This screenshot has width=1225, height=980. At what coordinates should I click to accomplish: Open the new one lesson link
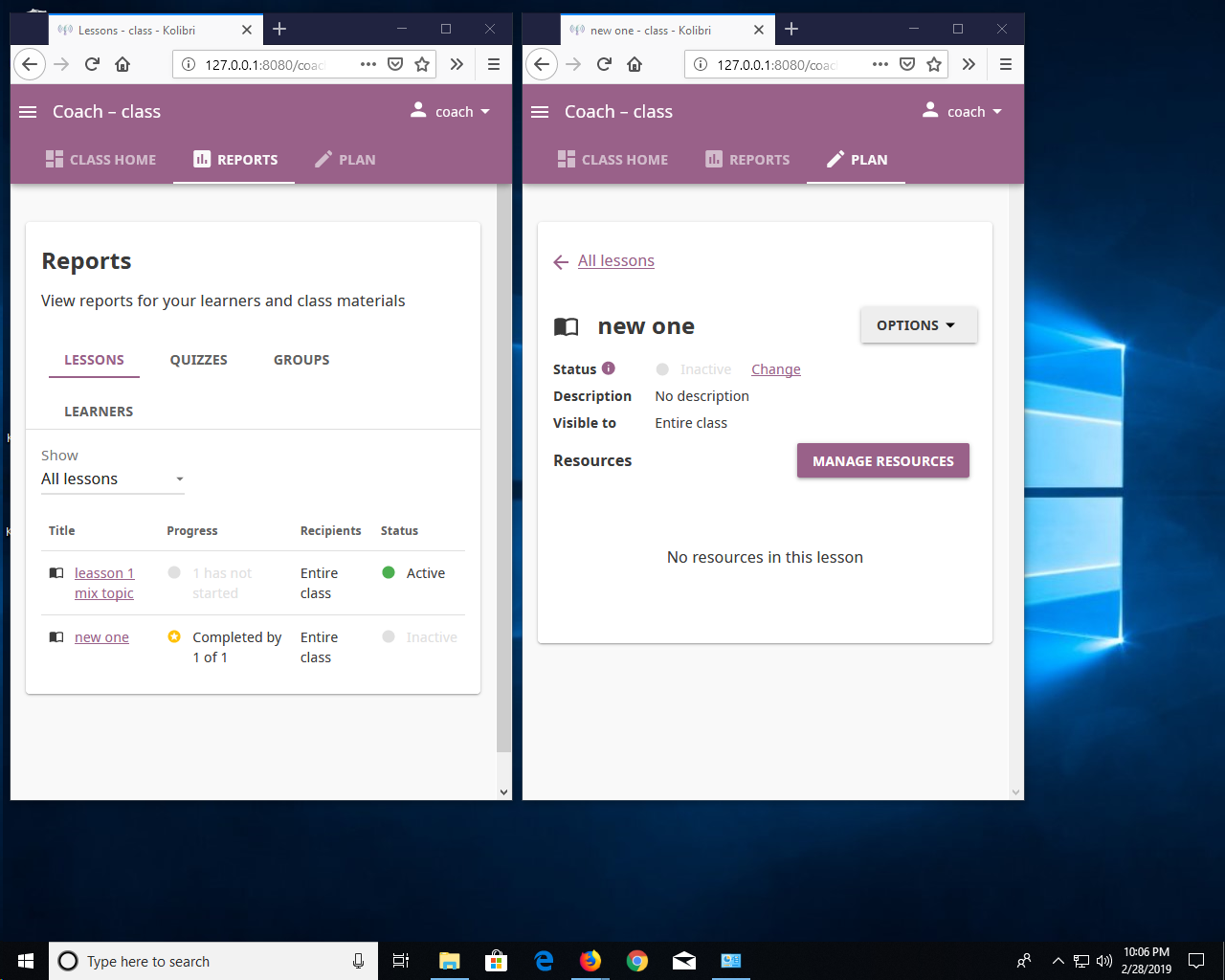(x=101, y=637)
